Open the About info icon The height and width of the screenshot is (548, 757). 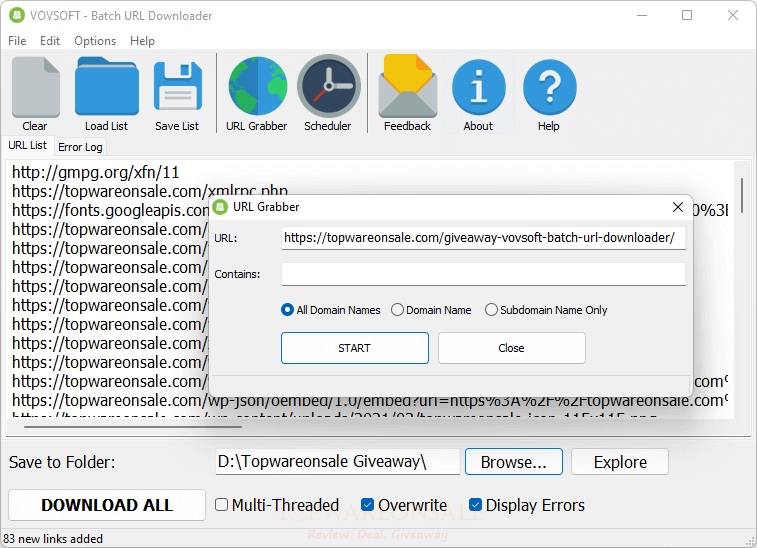click(x=478, y=87)
